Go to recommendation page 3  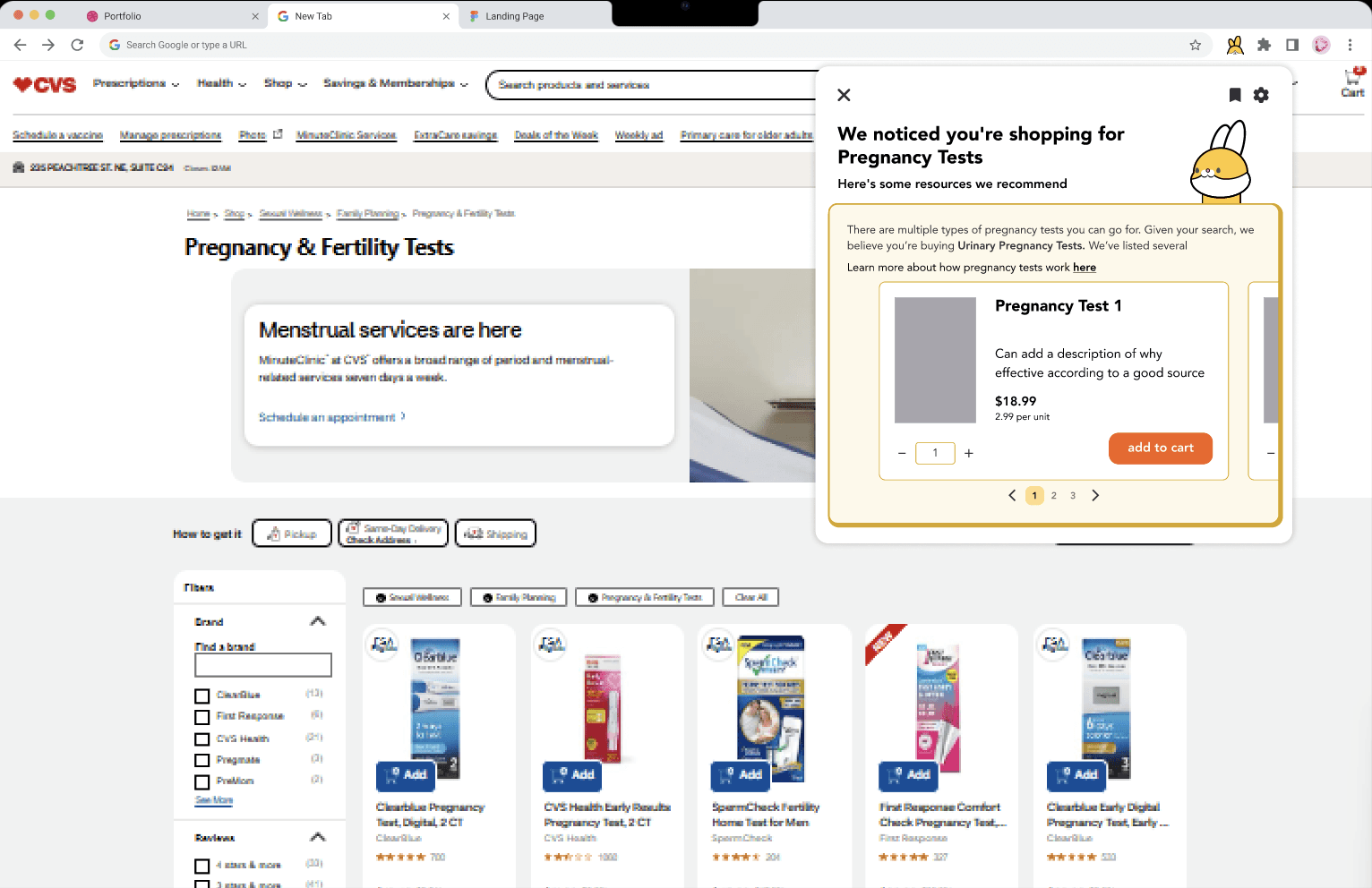pyautogui.click(x=1073, y=495)
